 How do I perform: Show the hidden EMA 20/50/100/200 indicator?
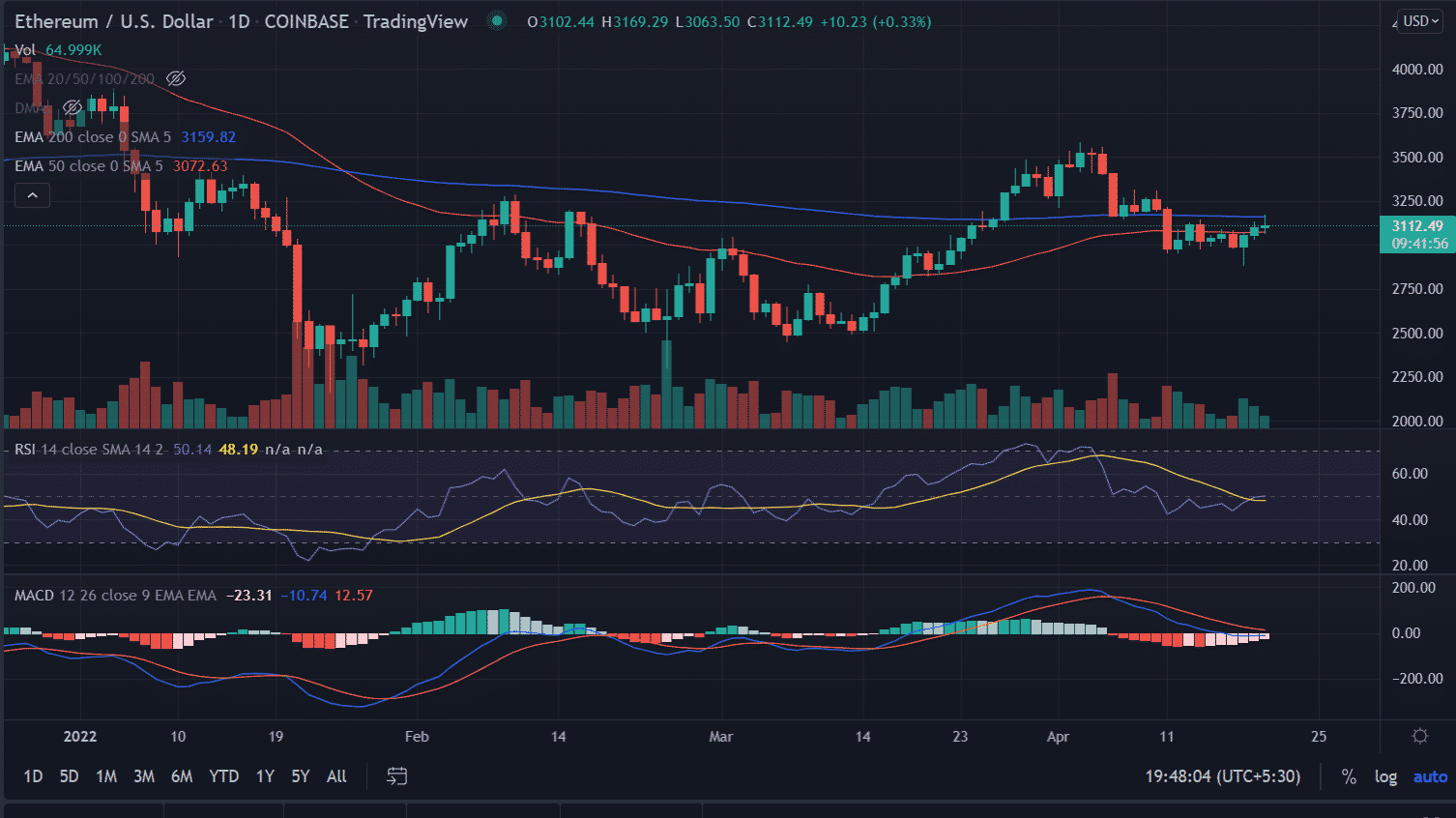[176, 79]
